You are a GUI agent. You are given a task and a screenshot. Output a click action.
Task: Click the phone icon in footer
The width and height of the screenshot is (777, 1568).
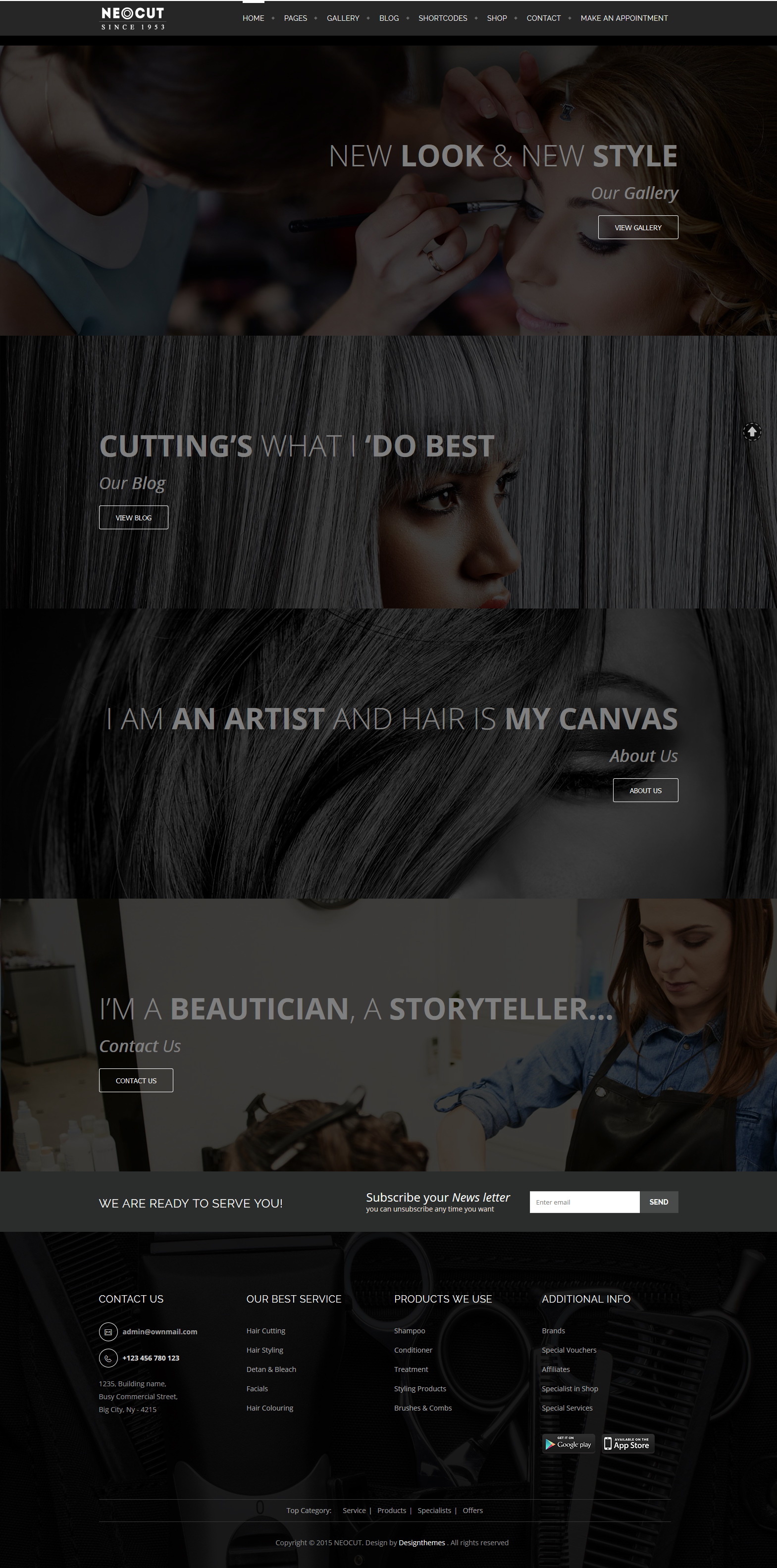click(108, 1358)
